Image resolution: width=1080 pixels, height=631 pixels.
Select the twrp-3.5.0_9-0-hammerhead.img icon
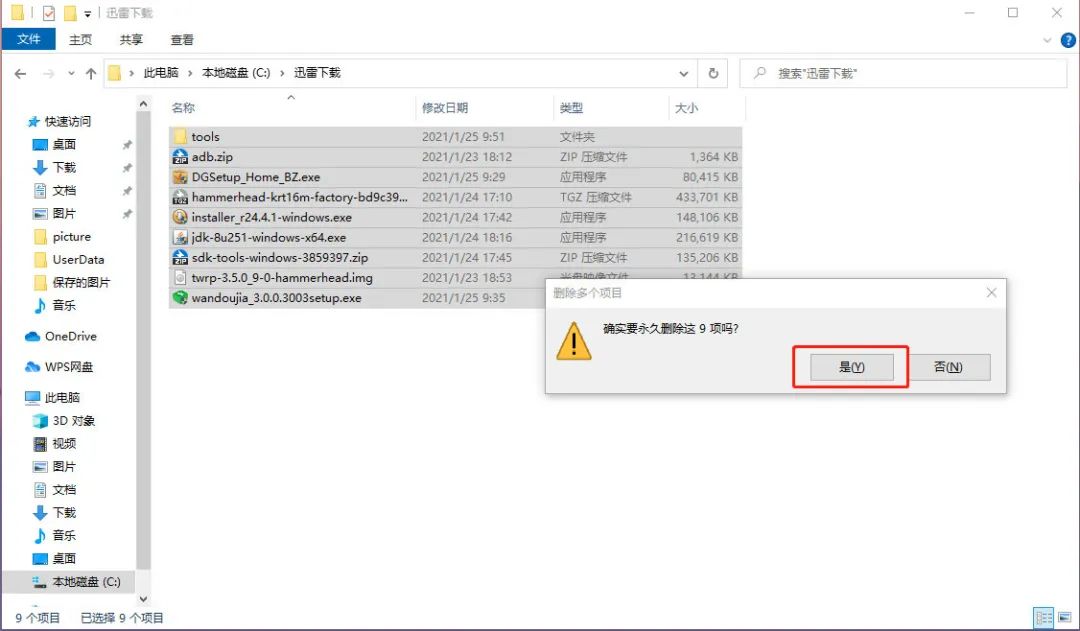(x=180, y=278)
